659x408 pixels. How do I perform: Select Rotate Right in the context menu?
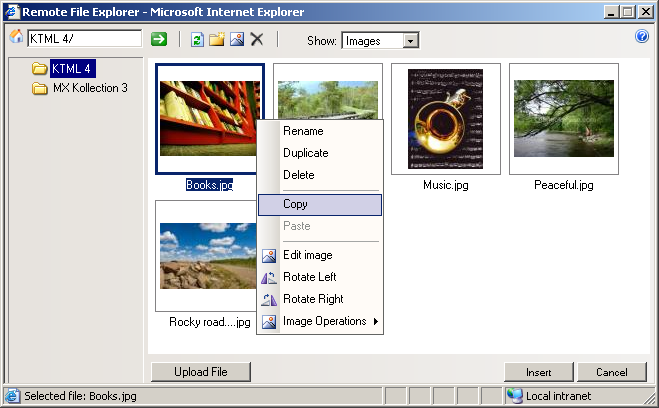[320, 299]
